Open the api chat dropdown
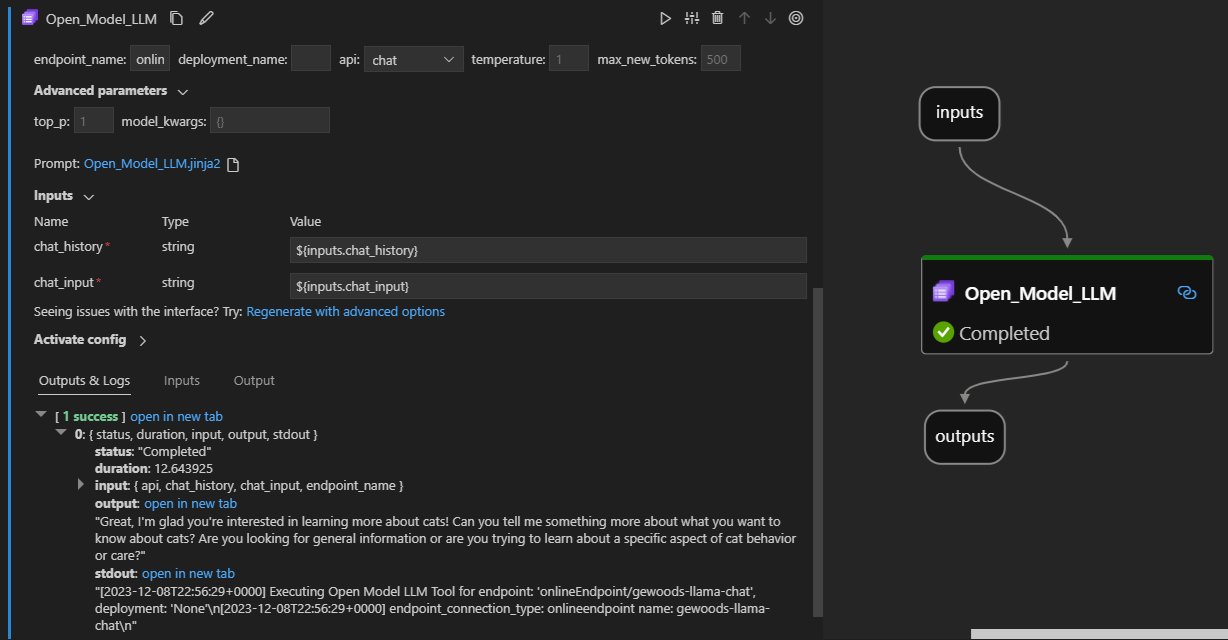The image size is (1228, 640). point(413,58)
